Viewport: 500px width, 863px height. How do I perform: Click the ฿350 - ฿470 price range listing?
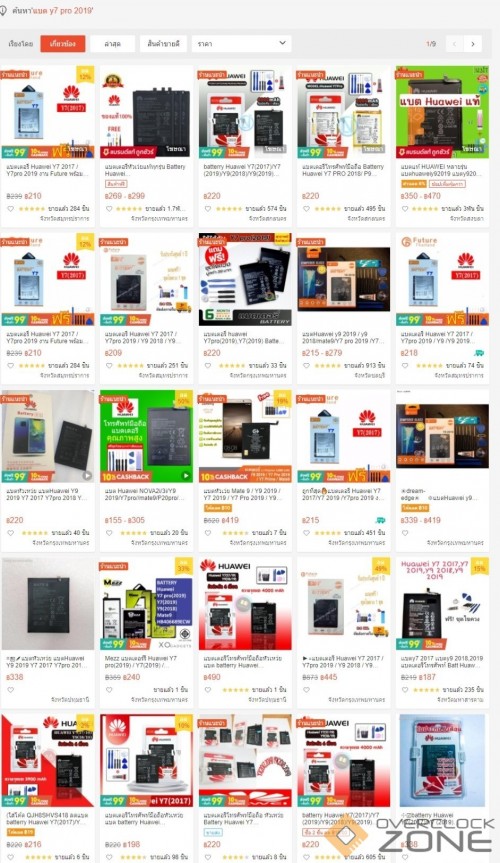[421, 195]
